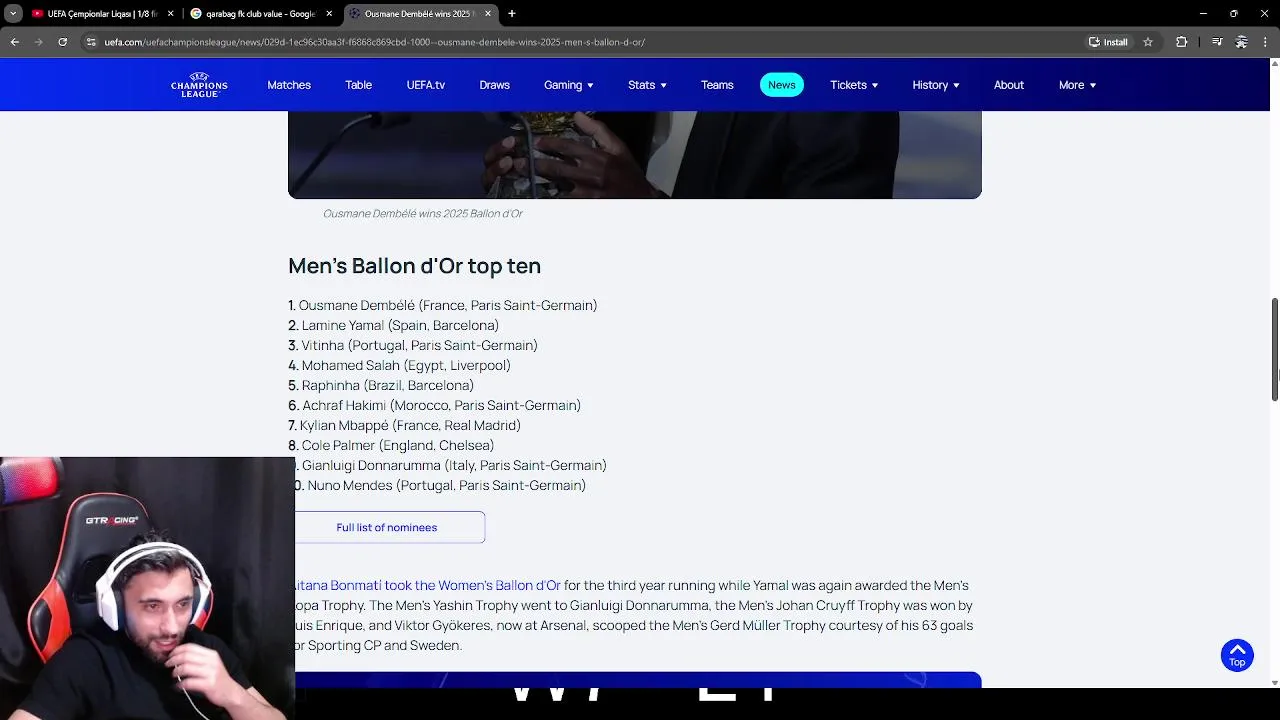Open the Chrome profile avatar
The height and width of the screenshot is (720, 1280).
(1241, 42)
